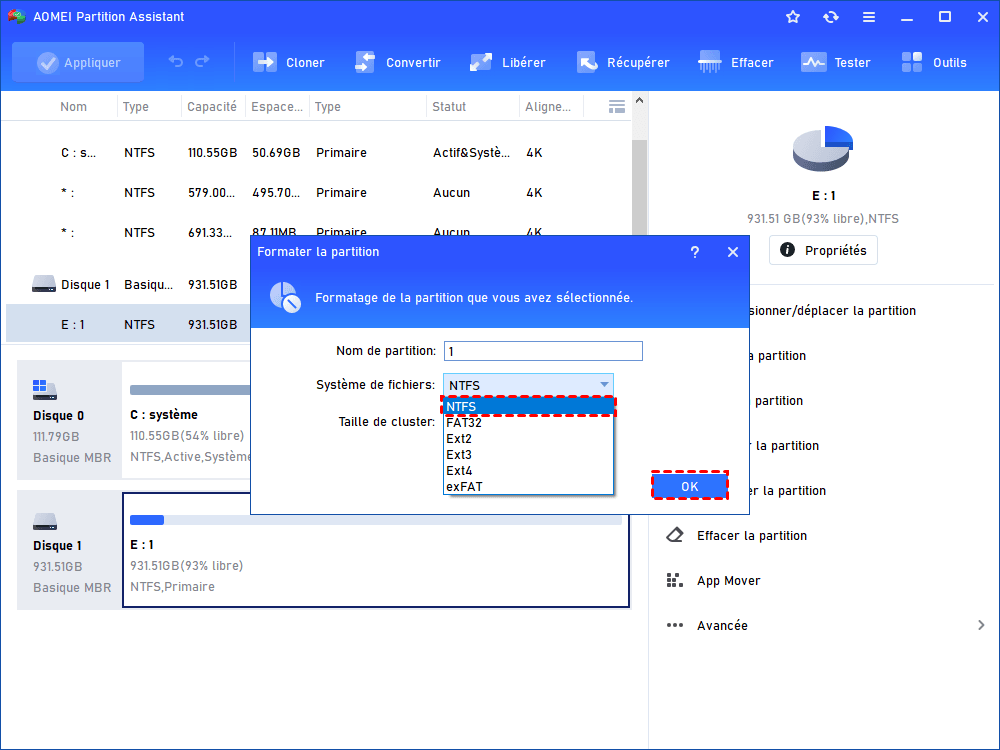This screenshot has height=750, width=1000.
Task: Open the Tester tool
Action: 835,62
